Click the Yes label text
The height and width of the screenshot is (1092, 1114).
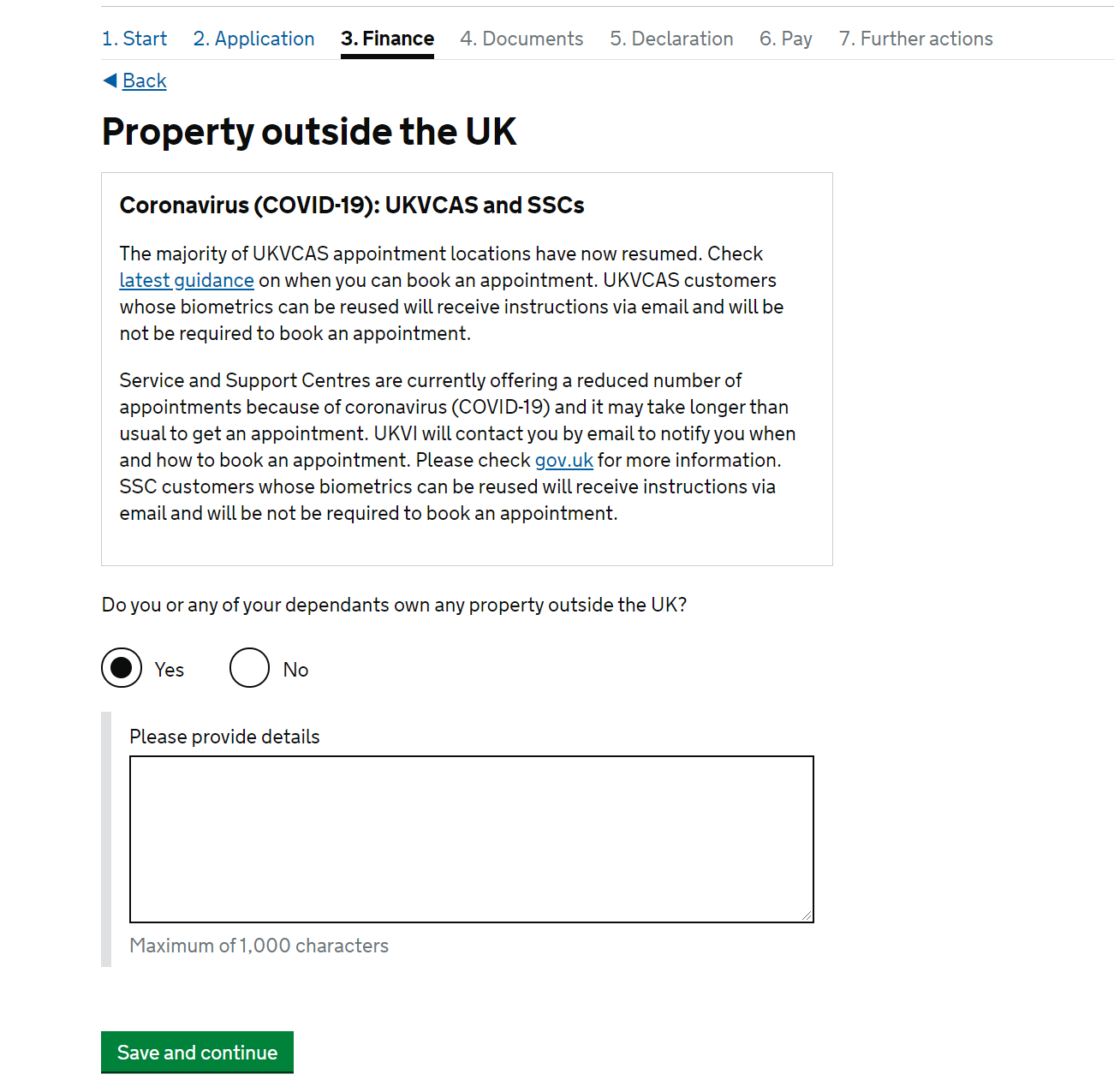tap(170, 670)
